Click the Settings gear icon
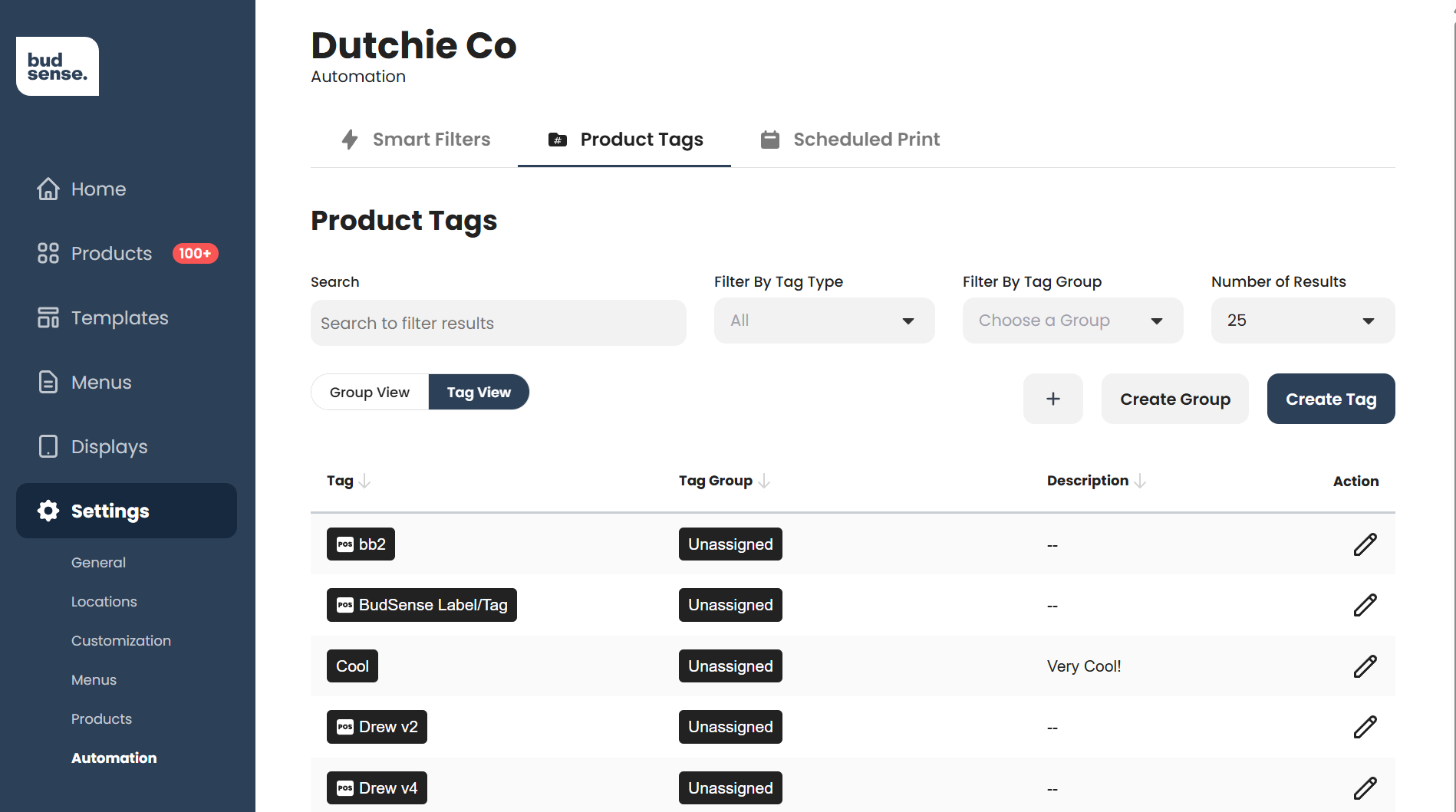 click(48, 511)
